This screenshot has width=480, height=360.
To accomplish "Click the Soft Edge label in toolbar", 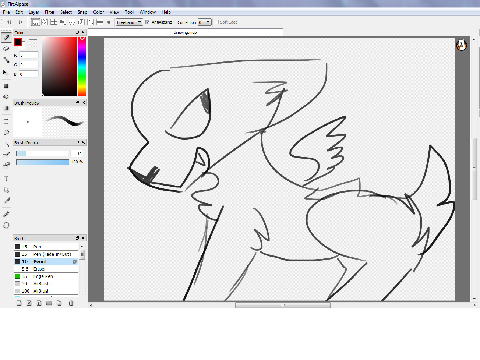I will coord(227,22).
